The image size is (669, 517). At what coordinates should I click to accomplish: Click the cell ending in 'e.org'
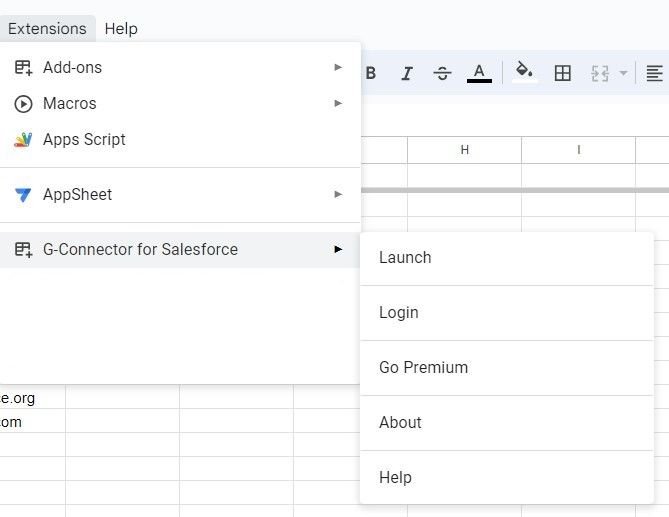pos(32,398)
